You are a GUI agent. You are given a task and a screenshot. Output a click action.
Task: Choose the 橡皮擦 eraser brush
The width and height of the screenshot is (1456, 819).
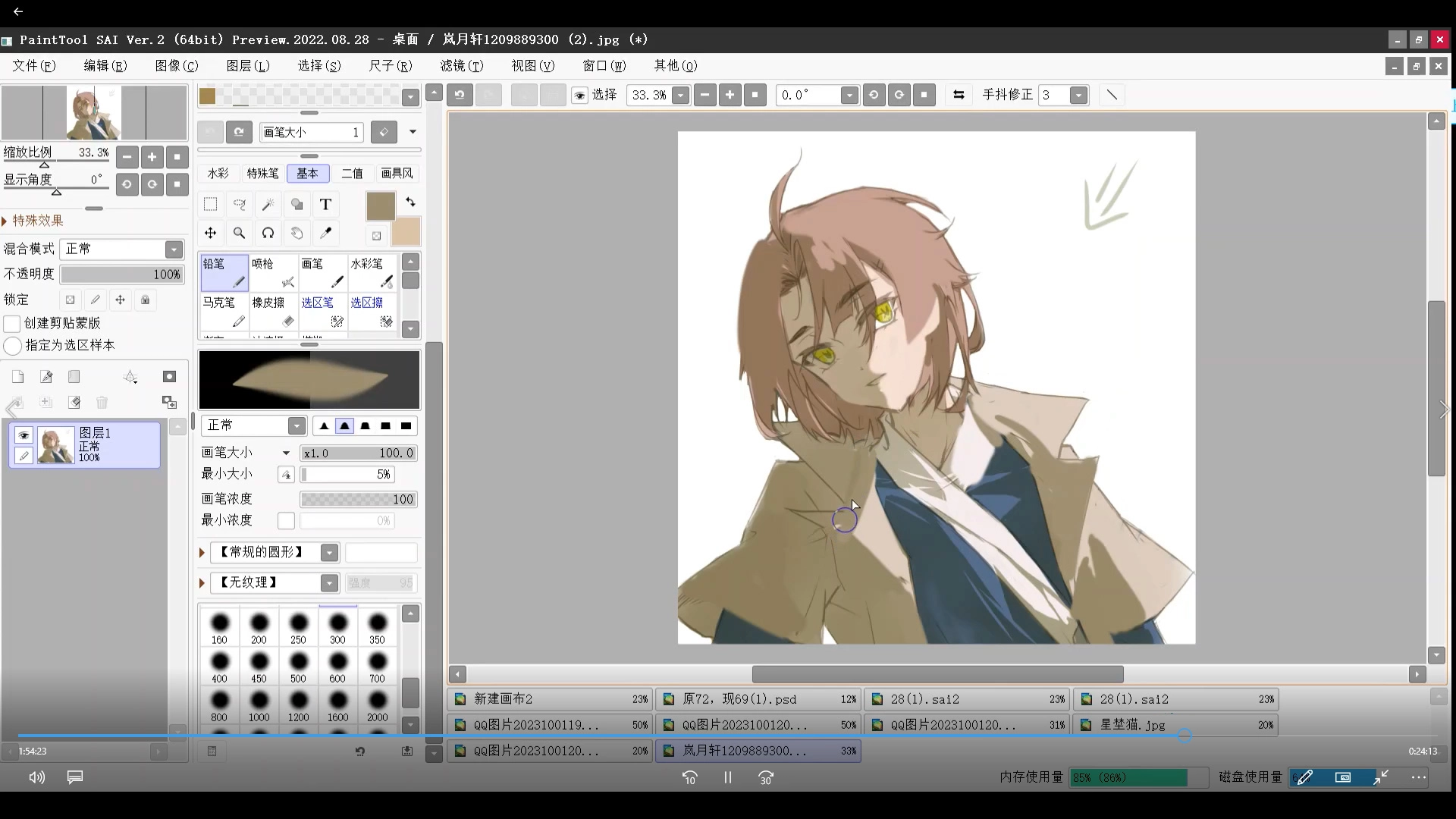pyautogui.click(x=273, y=312)
